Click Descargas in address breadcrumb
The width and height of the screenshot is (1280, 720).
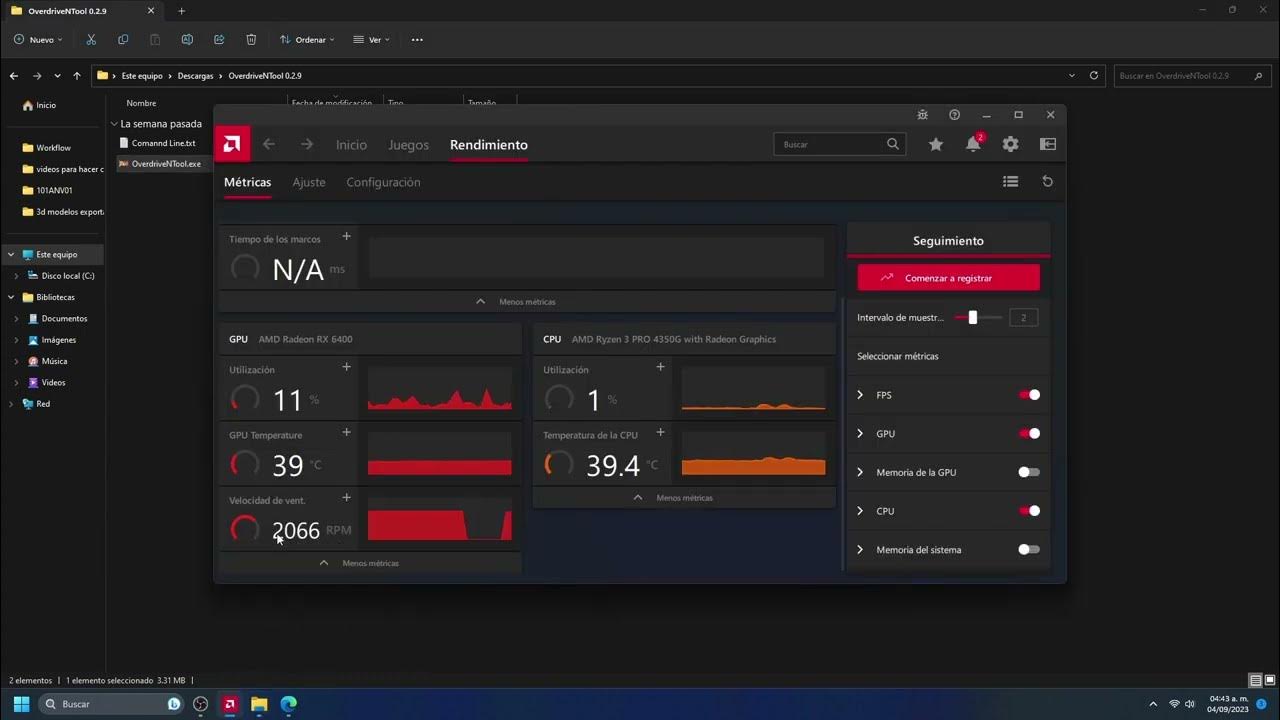point(195,76)
